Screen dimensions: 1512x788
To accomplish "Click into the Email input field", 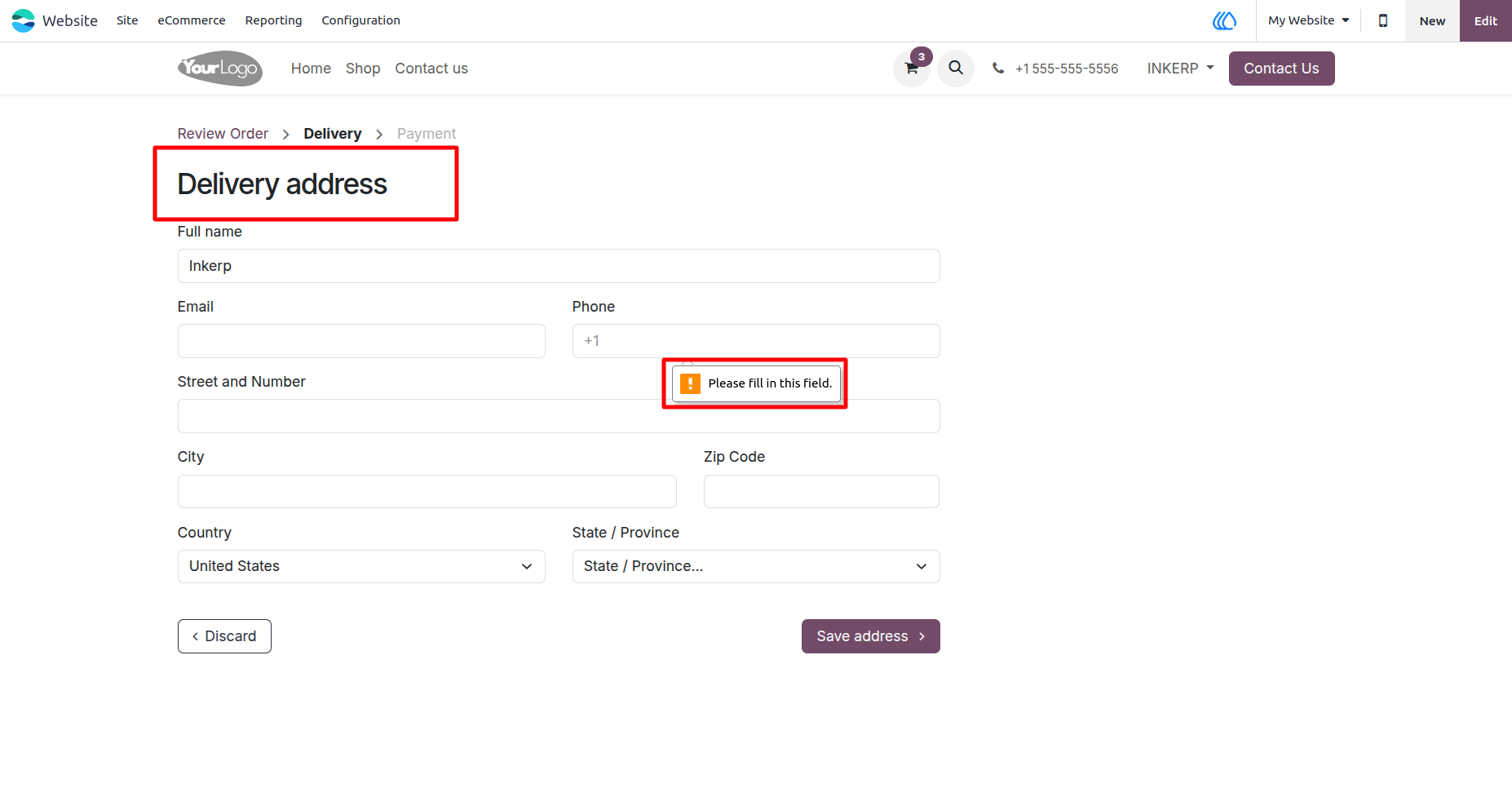I will click(x=361, y=341).
